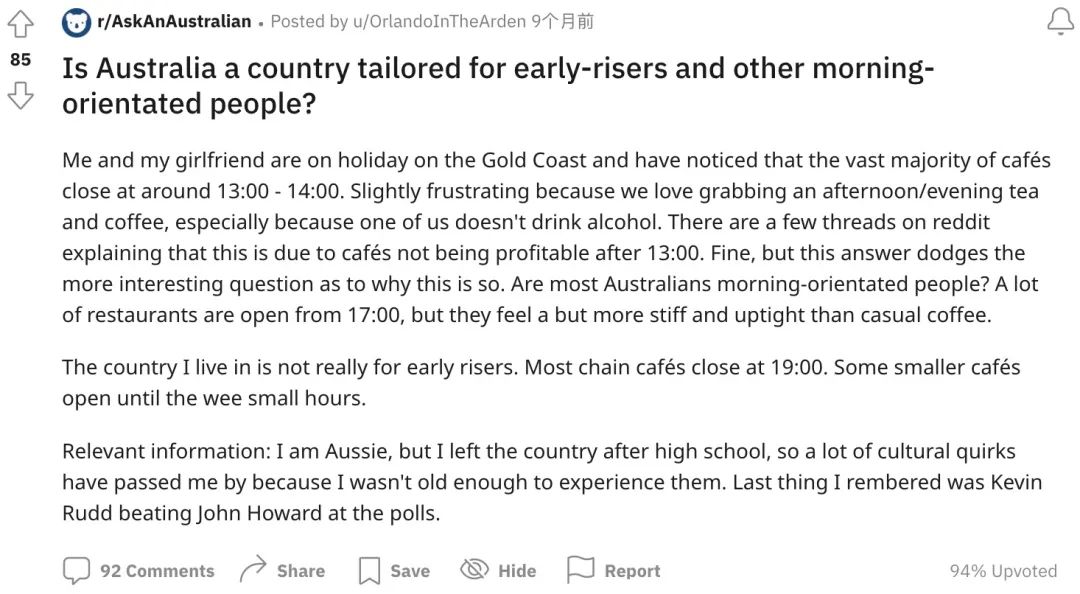This screenshot has width=1080, height=594.
Task: Downvote the post with the down arrow
Action: [x=20, y=95]
